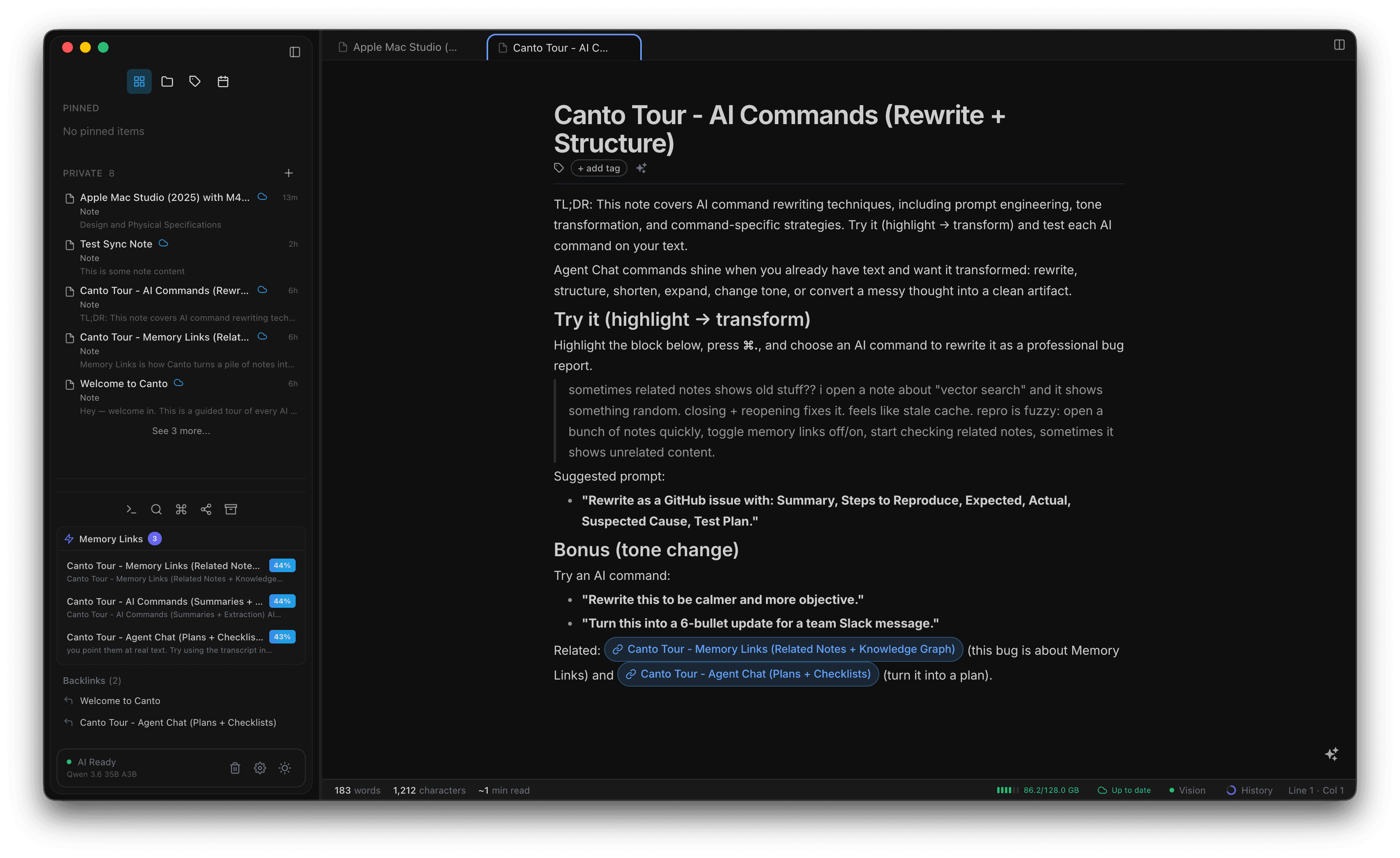Click the share graph icon

coord(206,509)
